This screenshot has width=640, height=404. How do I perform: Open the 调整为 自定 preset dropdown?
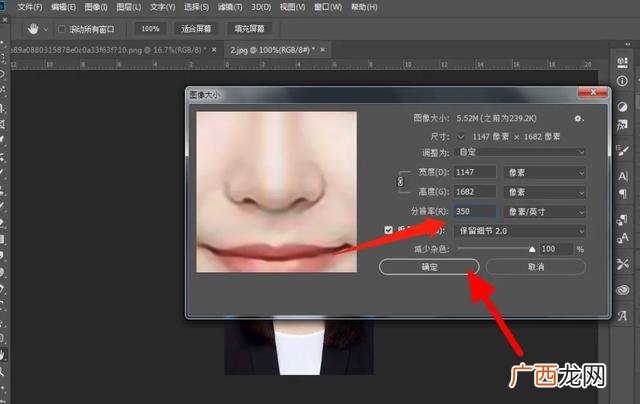[520, 152]
